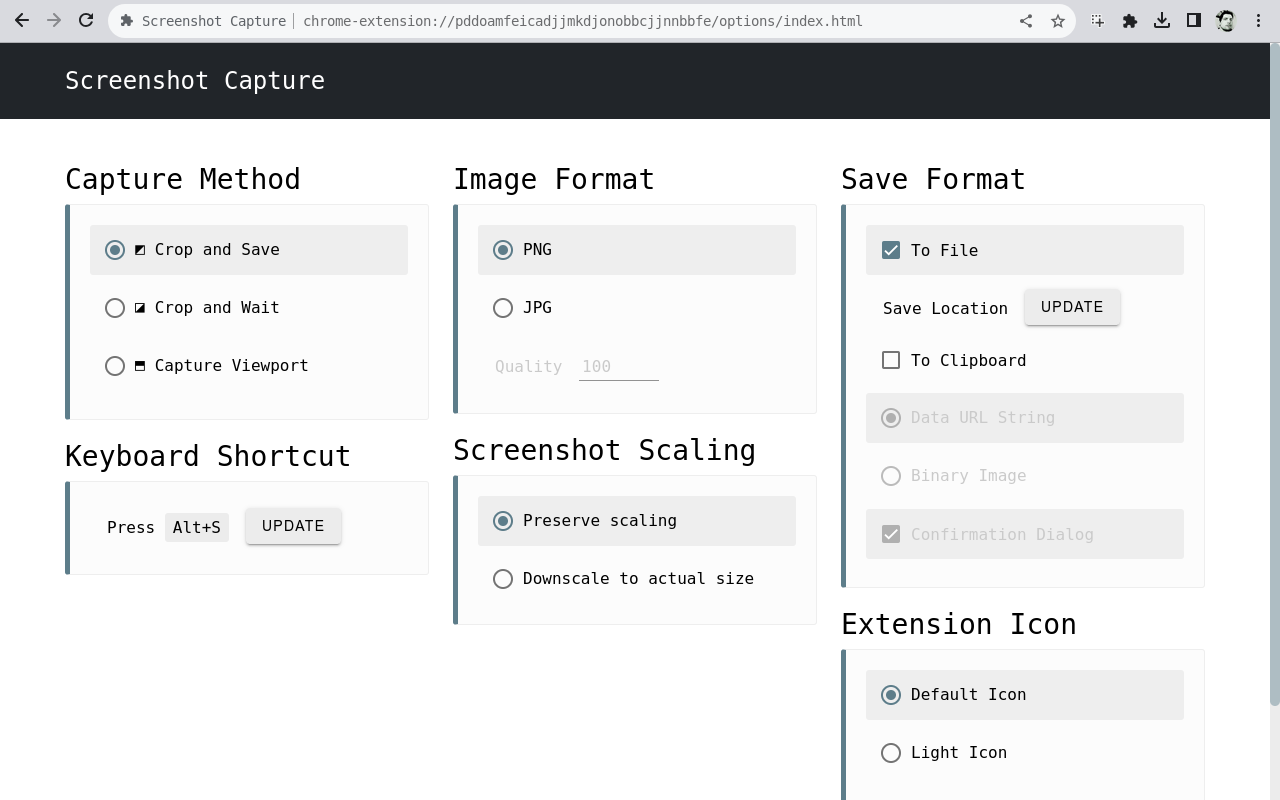Click the profile avatar icon
This screenshot has height=800, width=1280.
[1226, 21]
